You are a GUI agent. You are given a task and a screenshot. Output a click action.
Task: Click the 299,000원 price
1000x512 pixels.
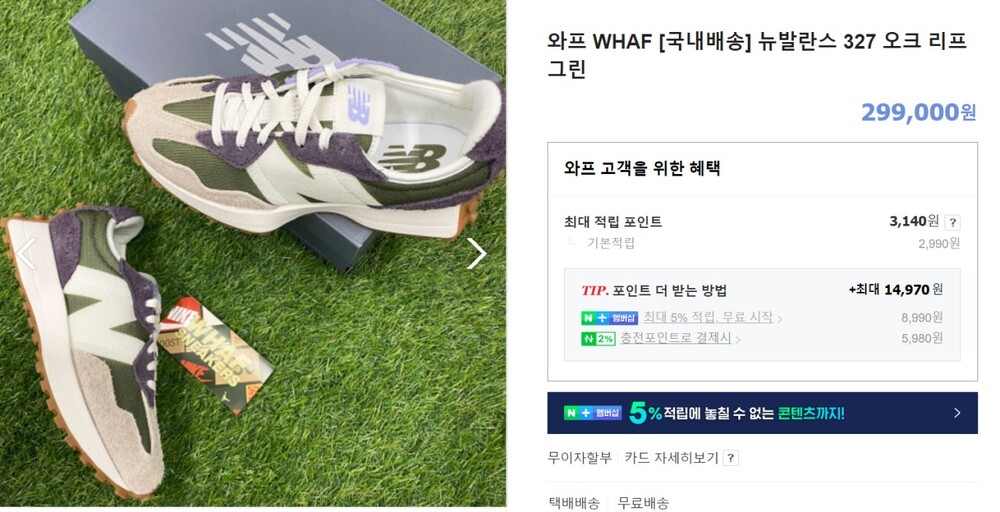918,112
